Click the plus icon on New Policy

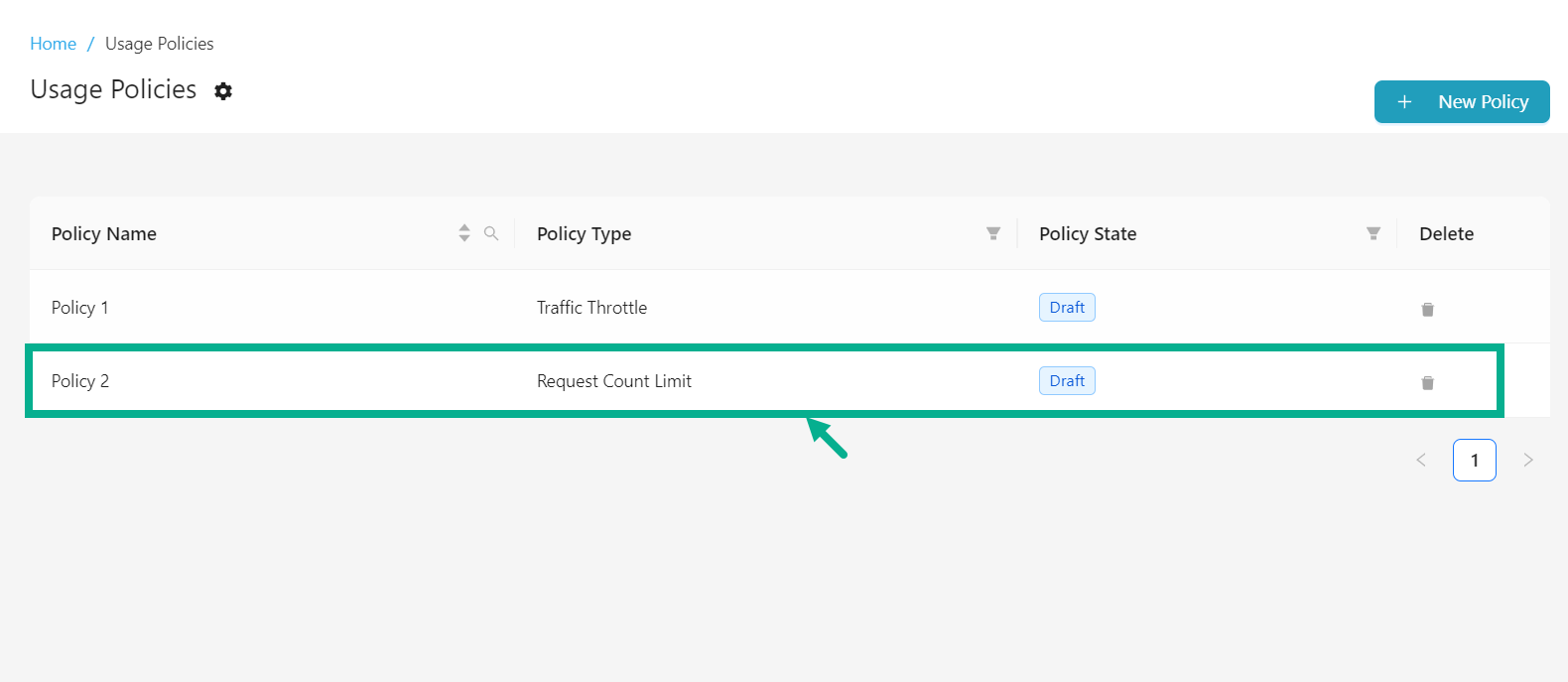pos(1404,102)
